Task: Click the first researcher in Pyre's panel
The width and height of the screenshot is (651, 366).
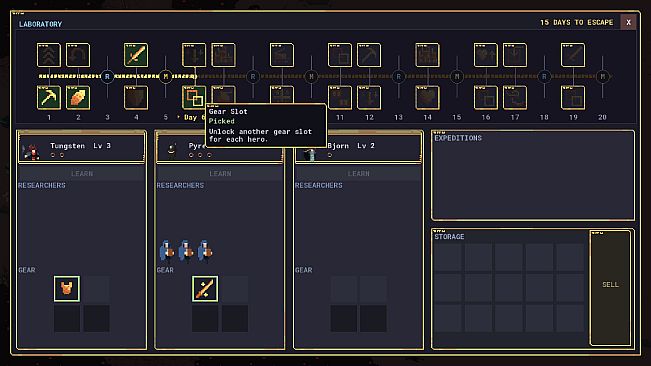Action: coord(166,251)
